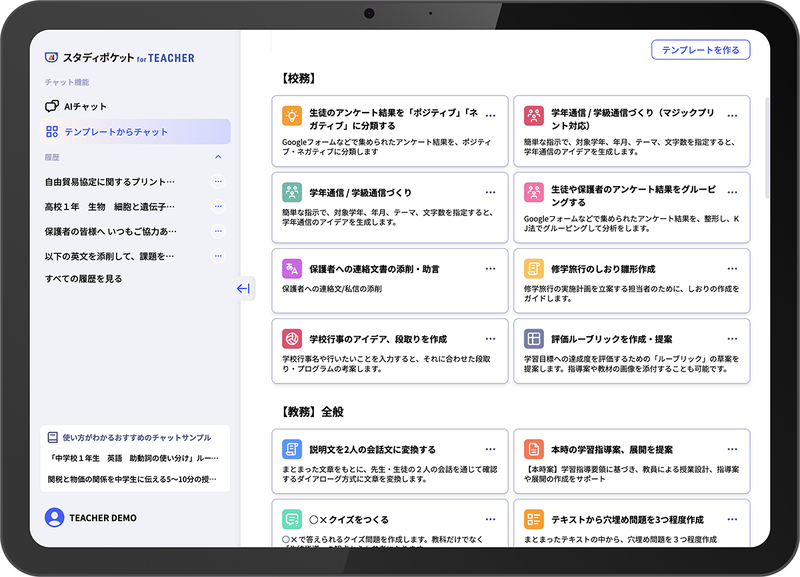Select the 説明文を2人の会話文に変換 dialog icon
The width and height of the screenshot is (800, 577).
(x=289, y=450)
